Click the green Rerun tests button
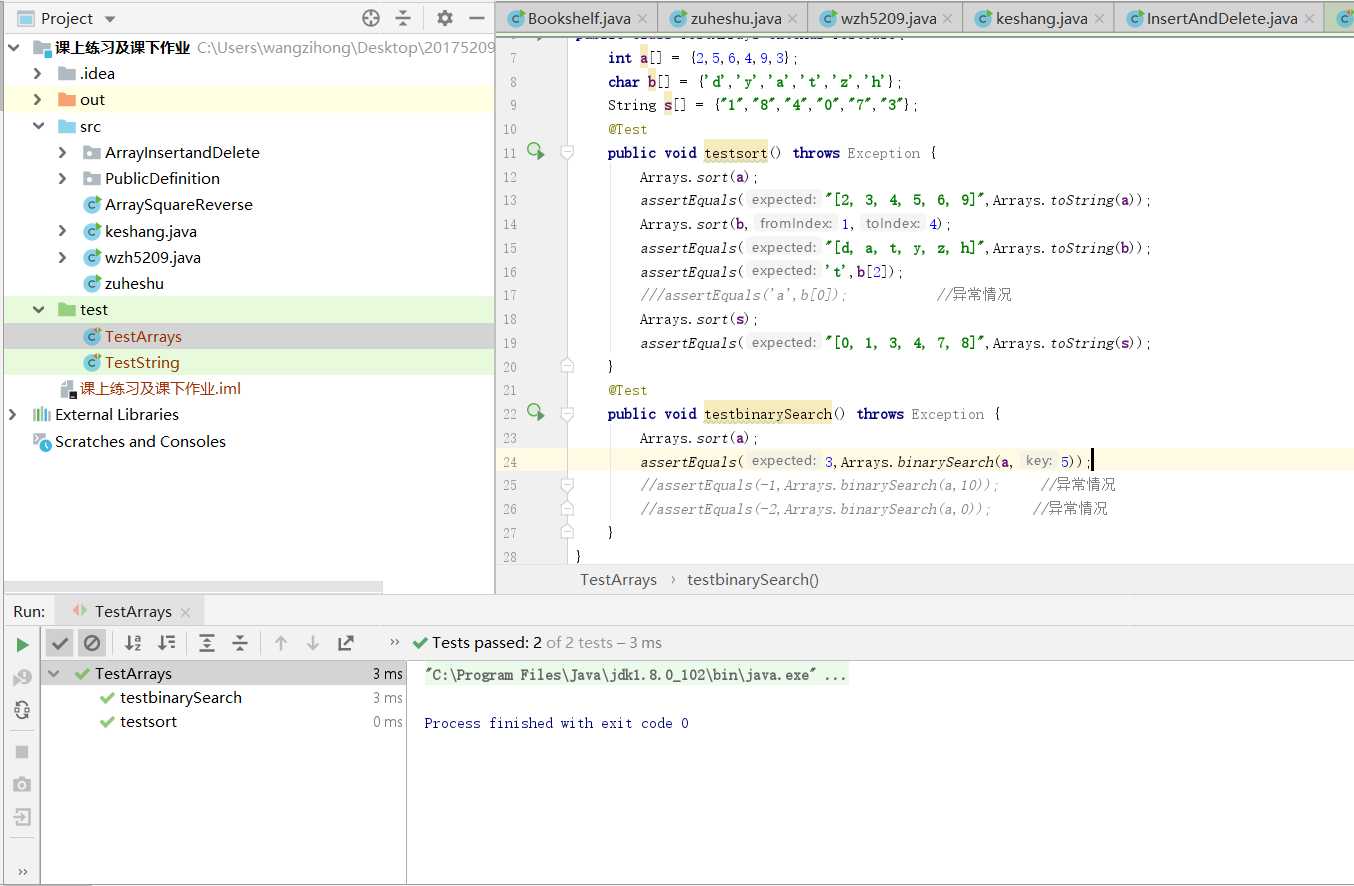The height and width of the screenshot is (886, 1354). click(22, 644)
